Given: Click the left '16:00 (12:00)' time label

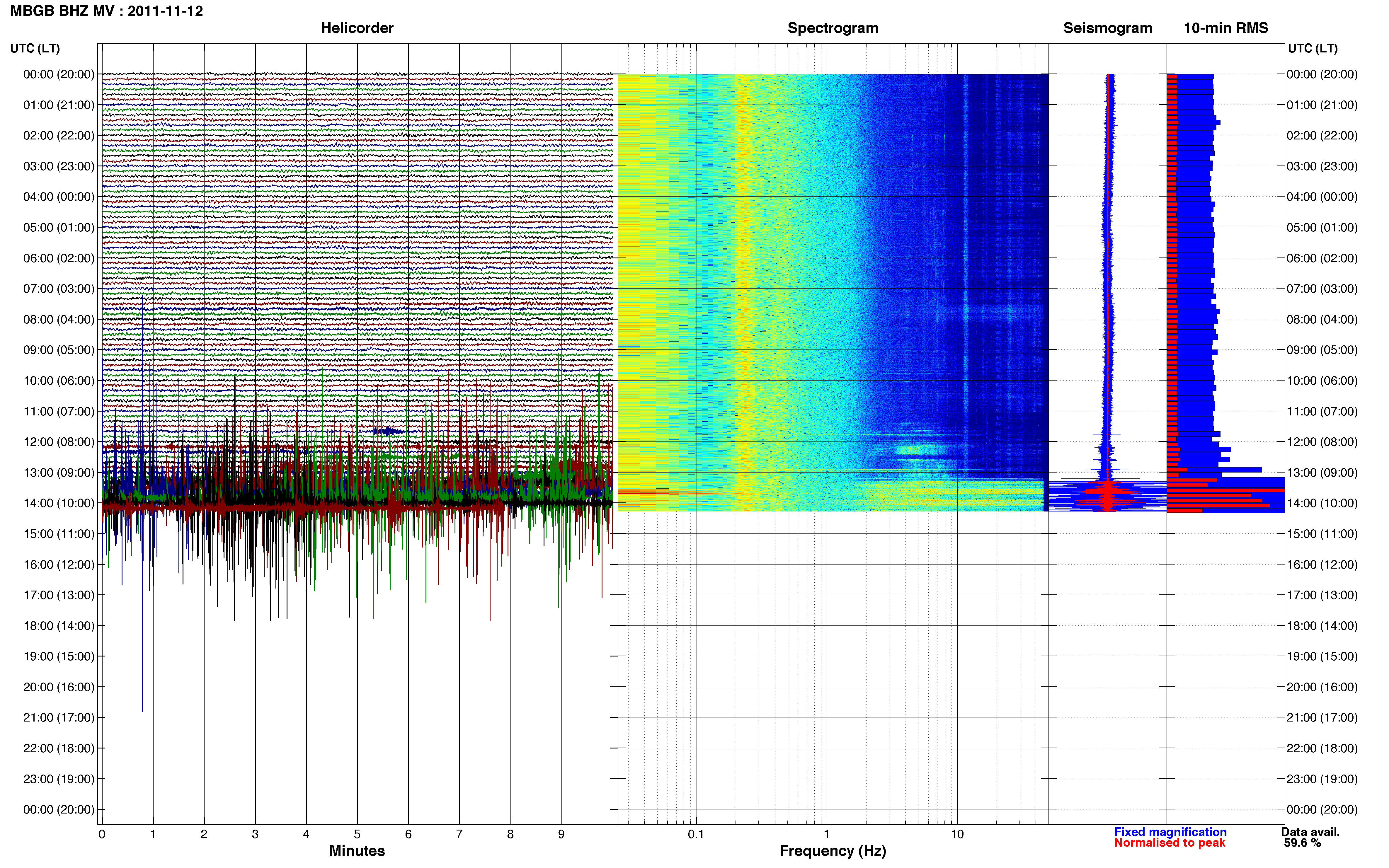Looking at the screenshot, I should click(59, 564).
